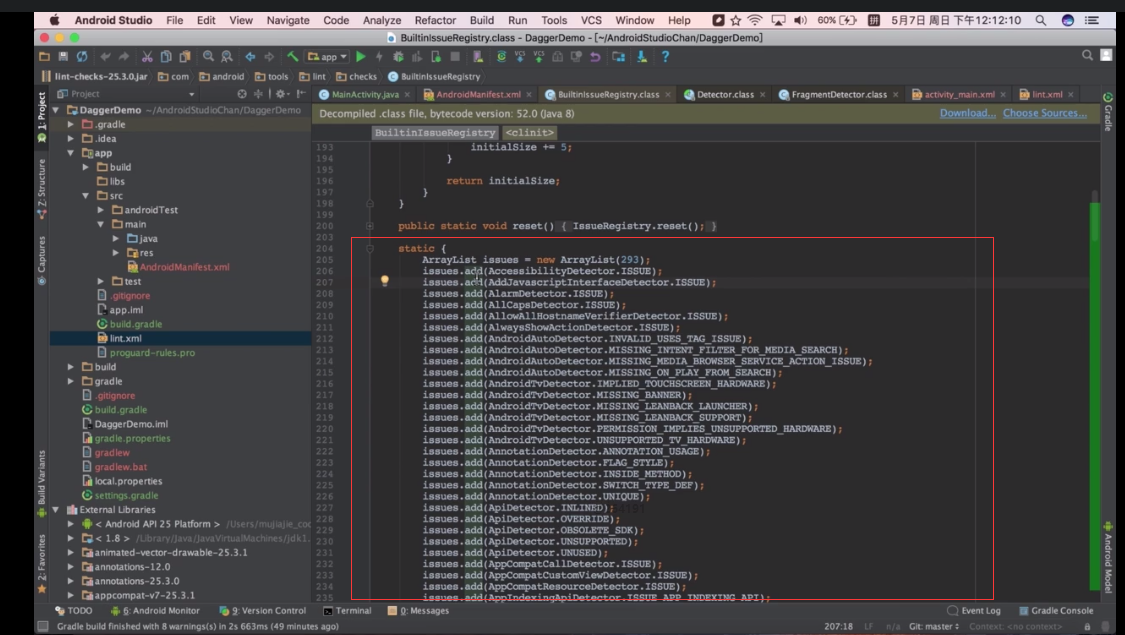The height and width of the screenshot is (635, 1125).
Task: Close the AndroidManifest.xml tab
Action: (529, 95)
